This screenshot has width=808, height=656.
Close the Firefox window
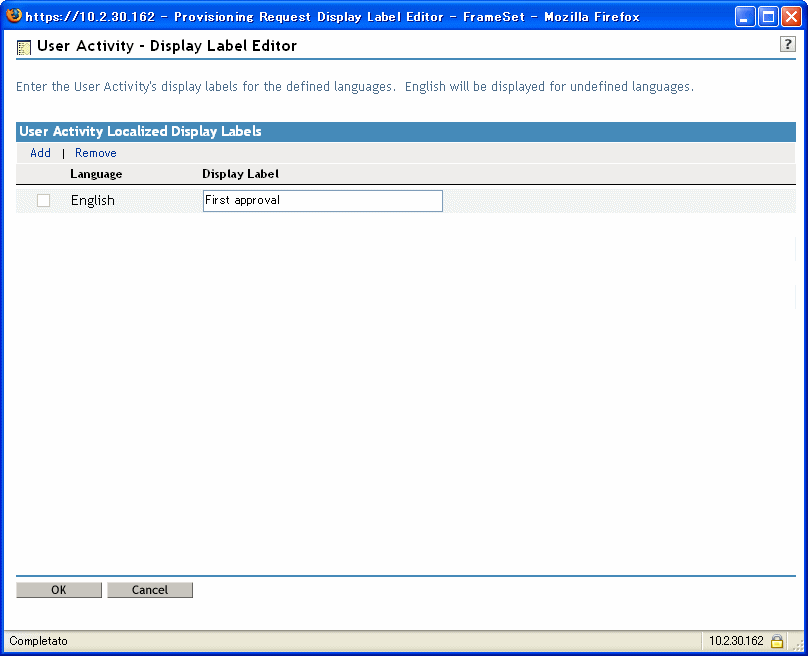[x=792, y=16]
